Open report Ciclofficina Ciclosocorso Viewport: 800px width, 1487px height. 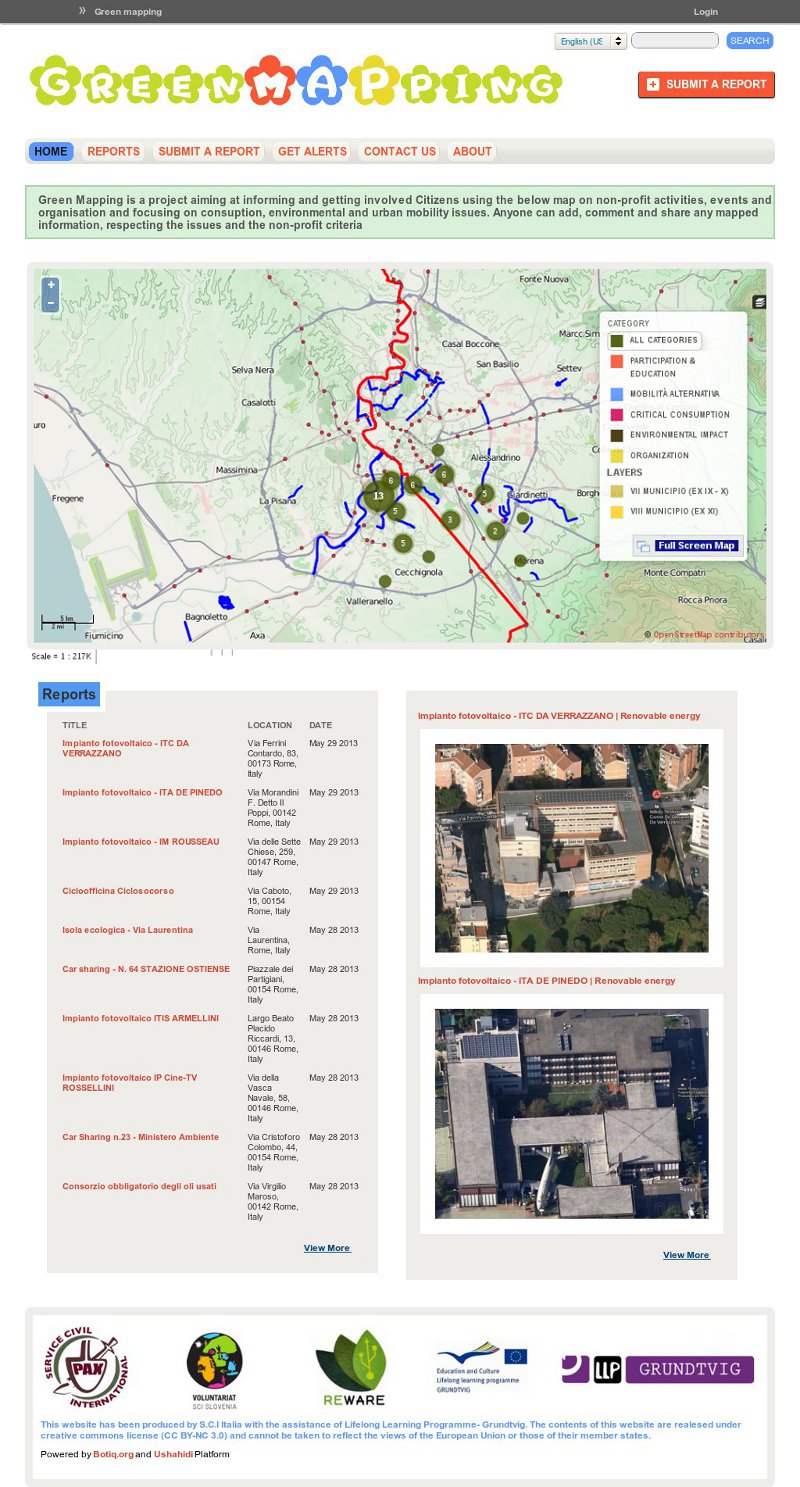[x=118, y=891]
